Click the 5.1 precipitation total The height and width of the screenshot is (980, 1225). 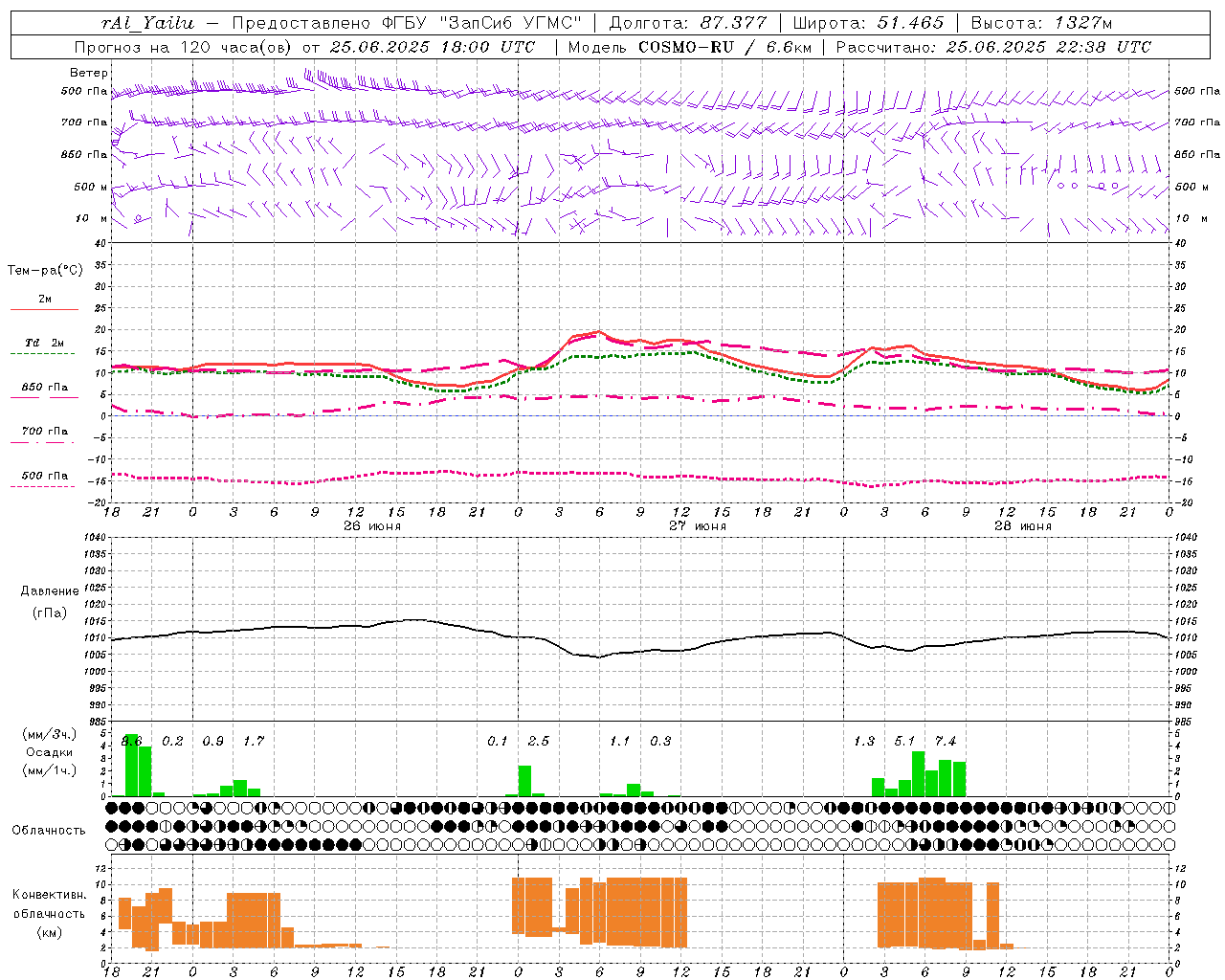click(904, 741)
